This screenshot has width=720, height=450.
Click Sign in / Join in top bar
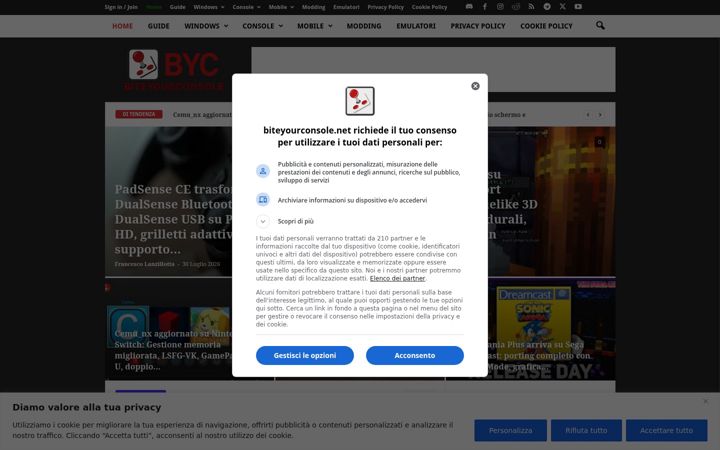(121, 7)
